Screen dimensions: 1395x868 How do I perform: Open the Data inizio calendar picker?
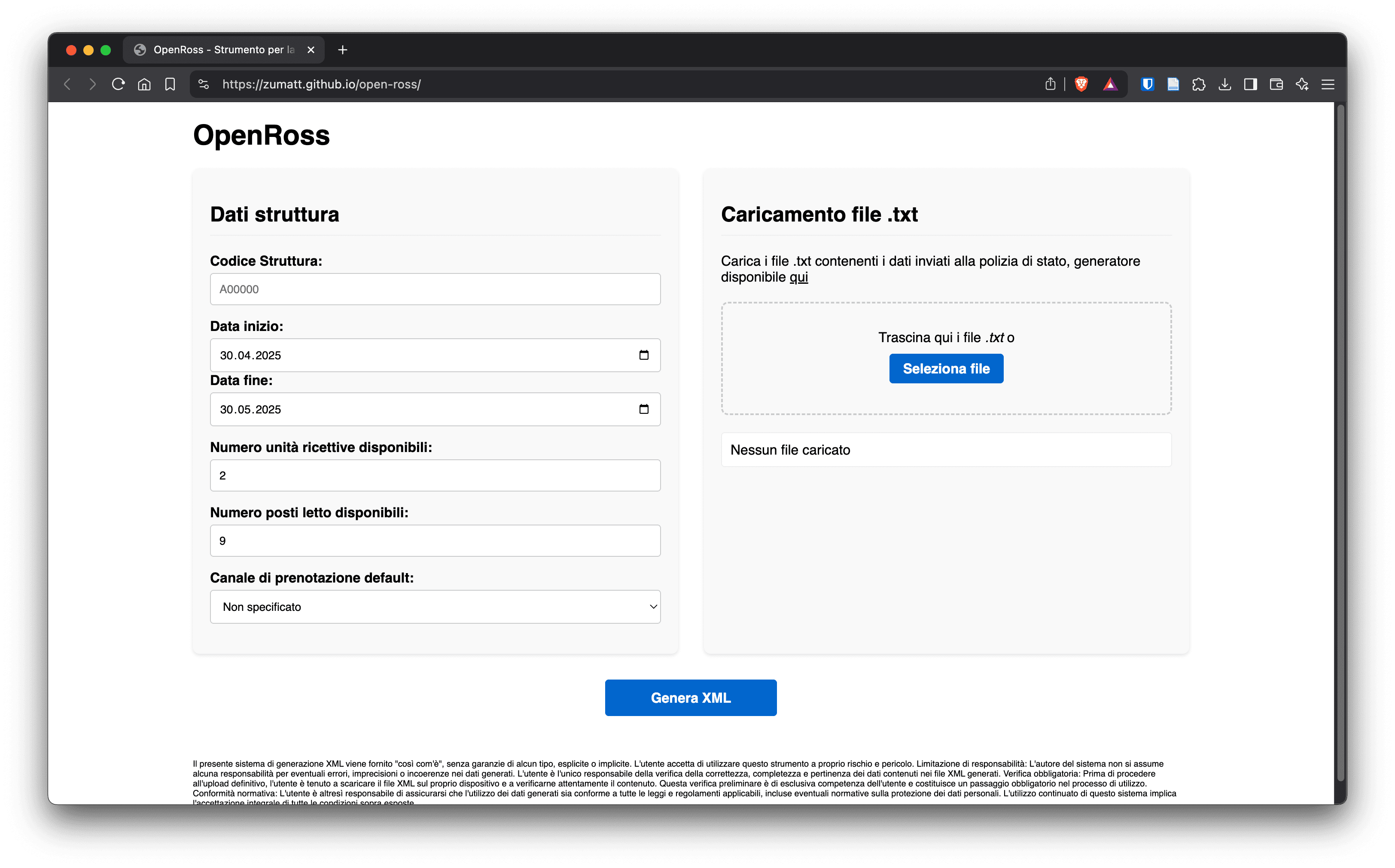pyautogui.click(x=644, y=355)
